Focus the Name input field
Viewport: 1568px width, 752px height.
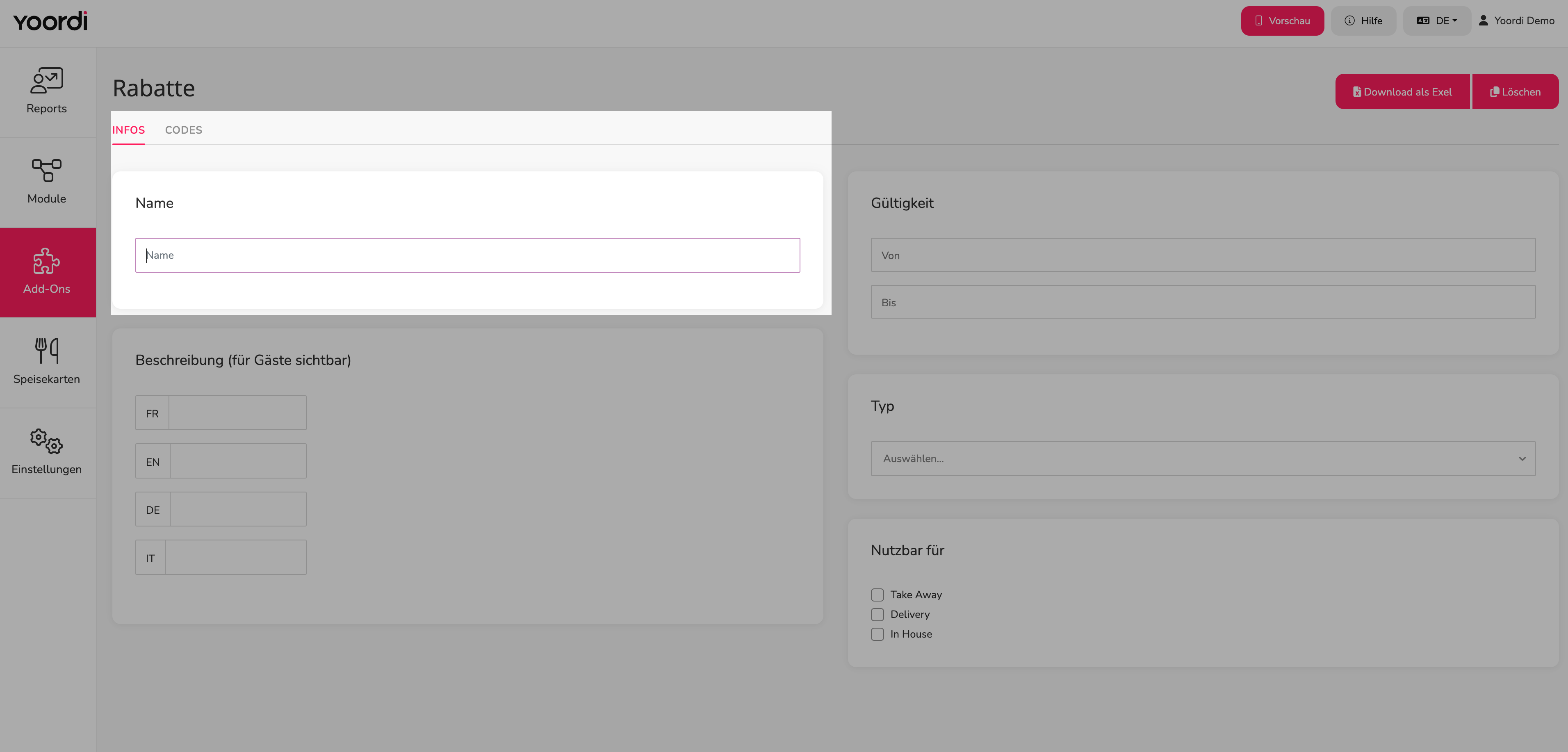(x=467, y=255)
